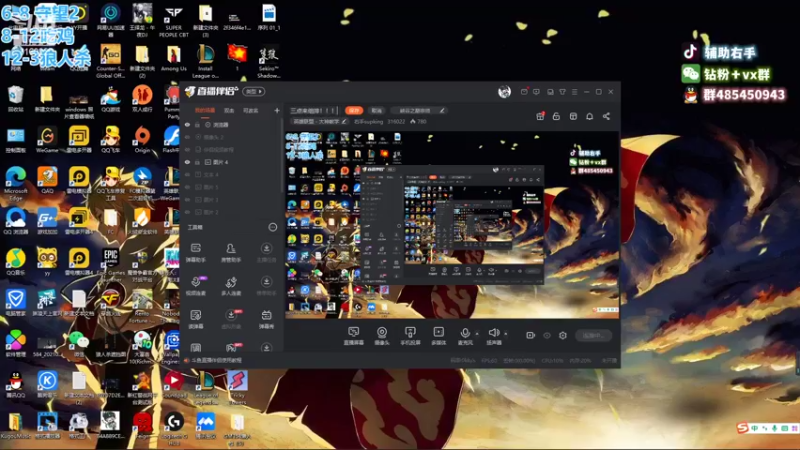The image size is (800, 450).
Task: Open the layout icon above the preview
Action: (x=573, y=116)
